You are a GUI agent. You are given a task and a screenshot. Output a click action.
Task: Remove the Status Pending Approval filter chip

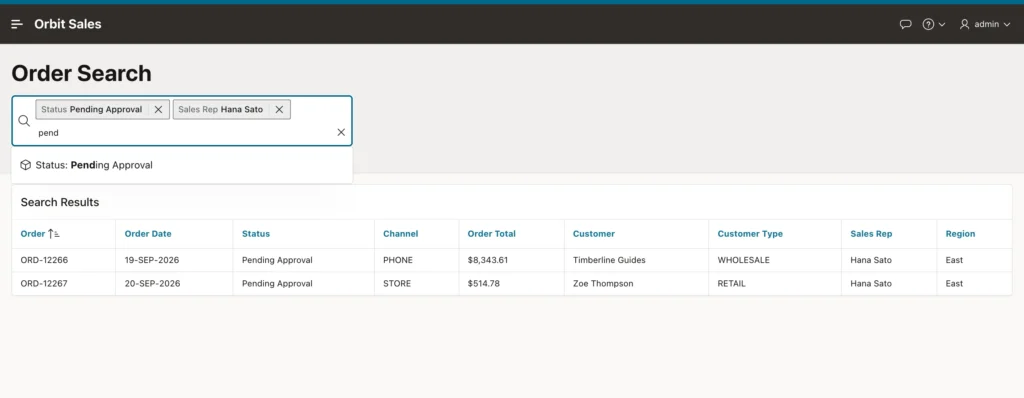158,110
